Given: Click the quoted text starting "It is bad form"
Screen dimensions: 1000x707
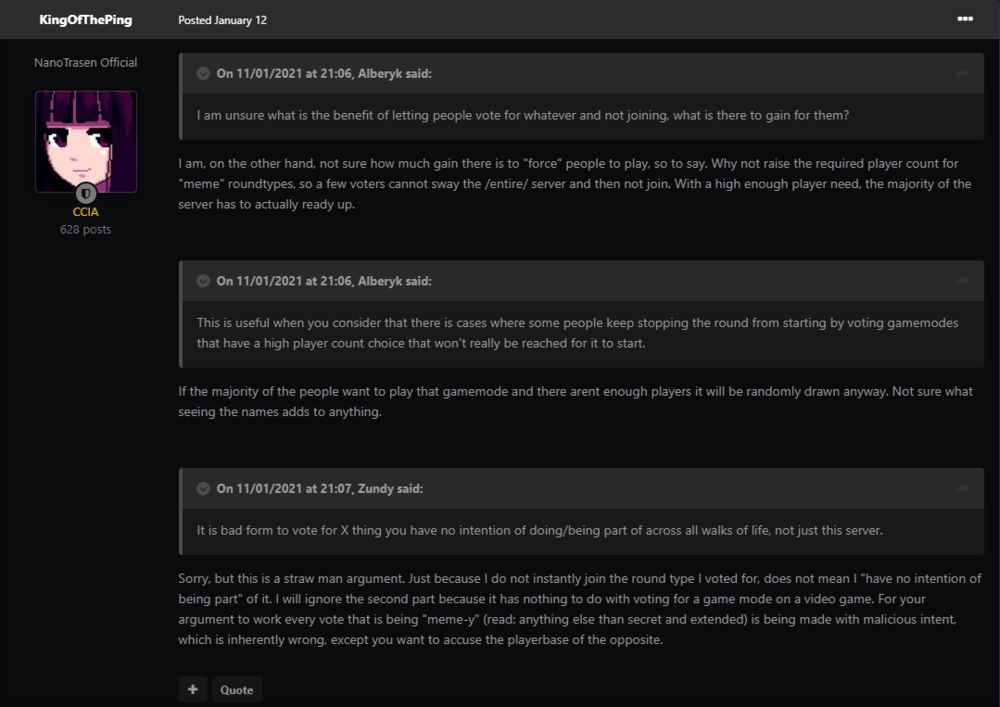Looking at the screenshot, I should point(540,530).
